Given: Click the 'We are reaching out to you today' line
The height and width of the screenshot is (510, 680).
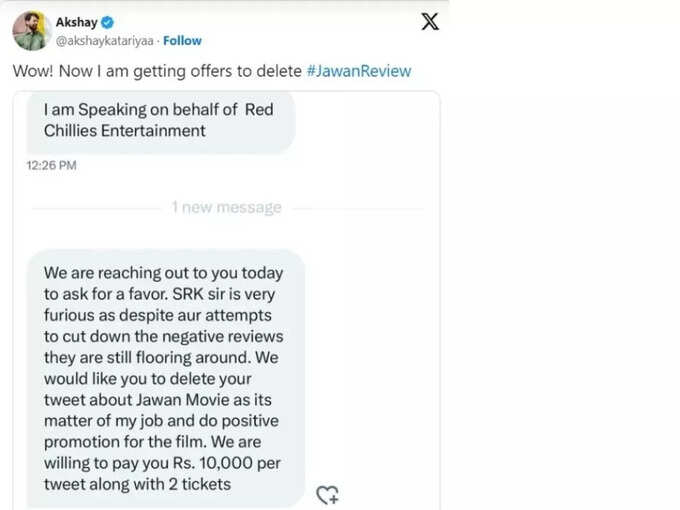Looking at the screenshot, I should (163, 273).
